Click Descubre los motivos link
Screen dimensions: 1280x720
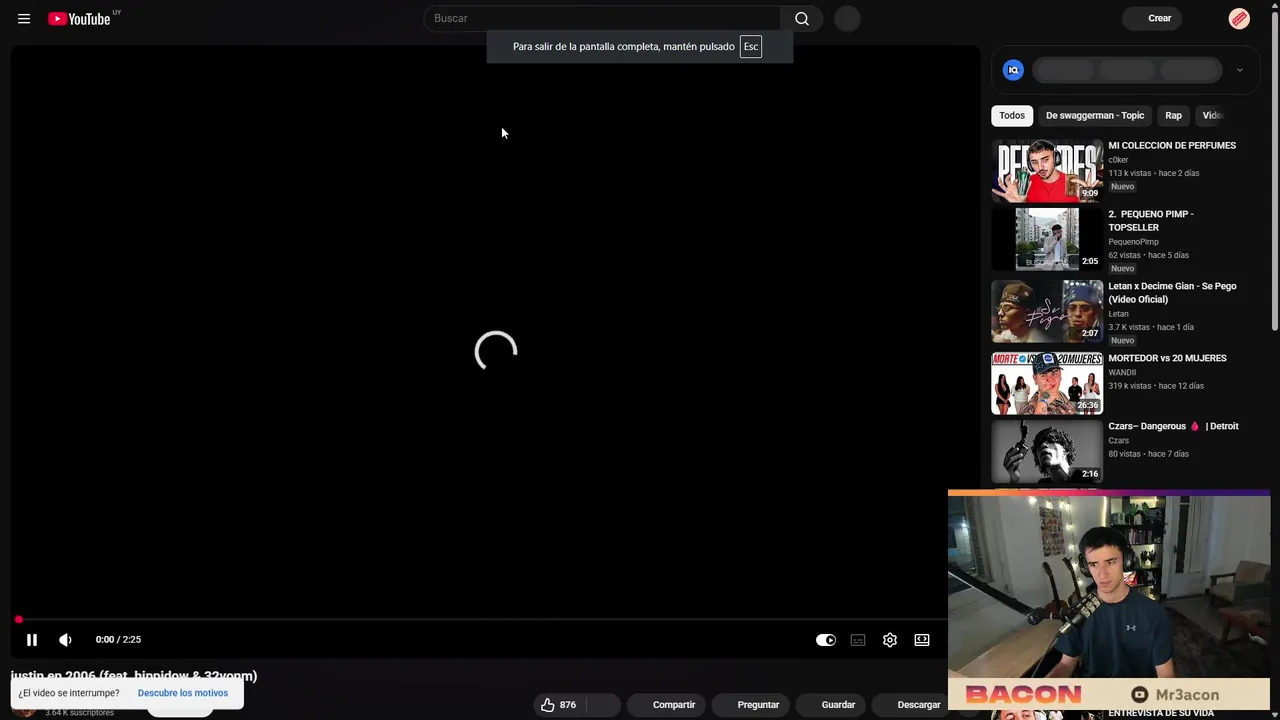183,693
